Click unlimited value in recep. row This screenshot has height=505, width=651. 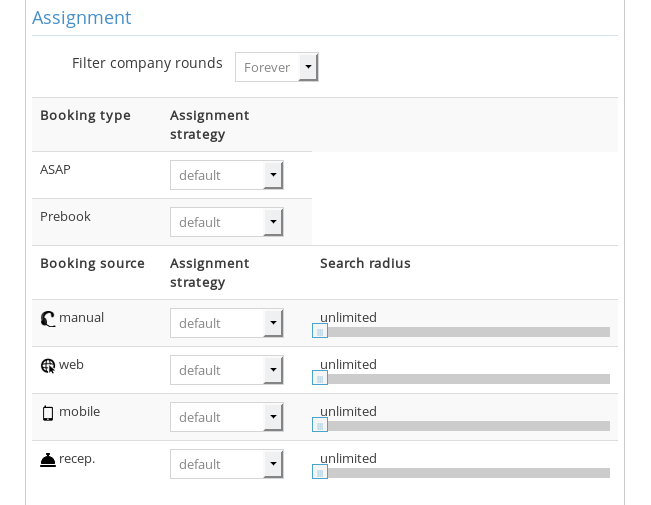[x=348, y=458]
